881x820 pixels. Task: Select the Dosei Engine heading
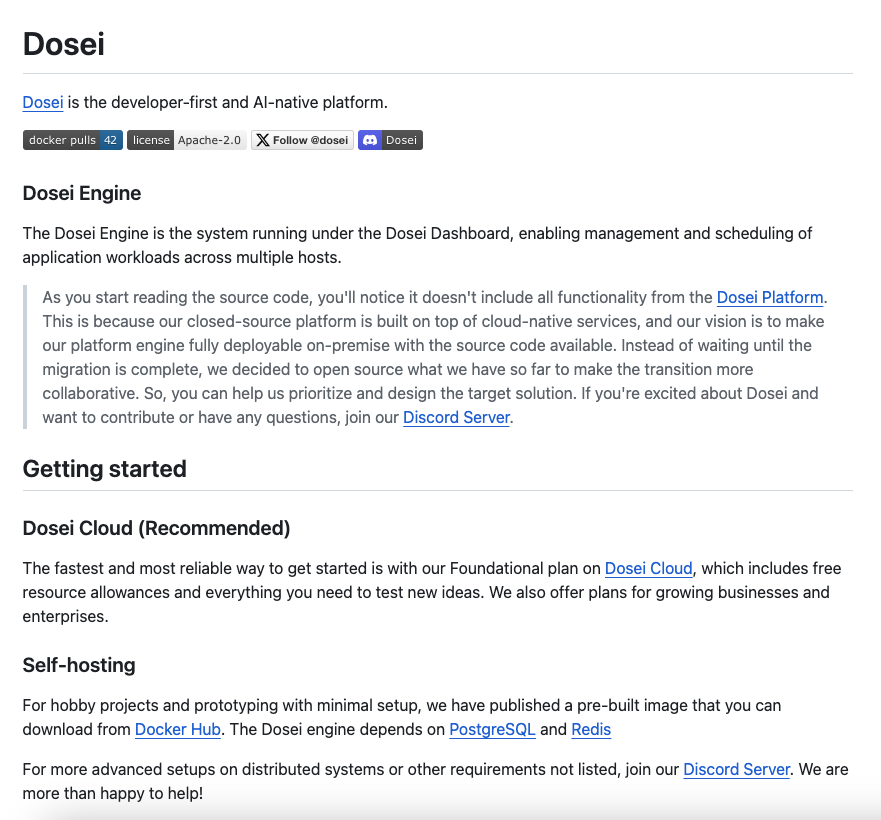pos(81,193)
